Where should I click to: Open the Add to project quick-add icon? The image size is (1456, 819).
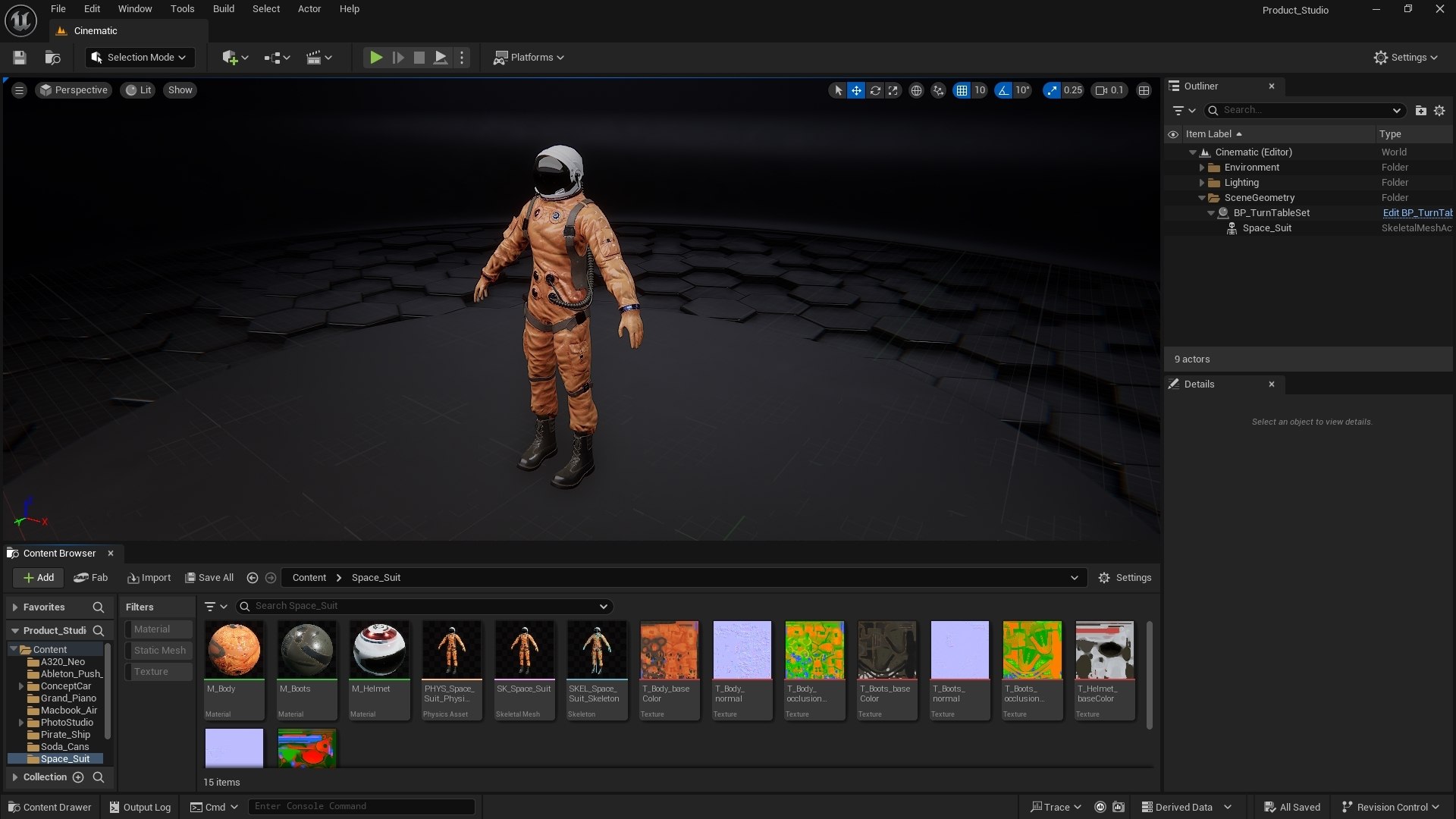(x=234, y=58)
